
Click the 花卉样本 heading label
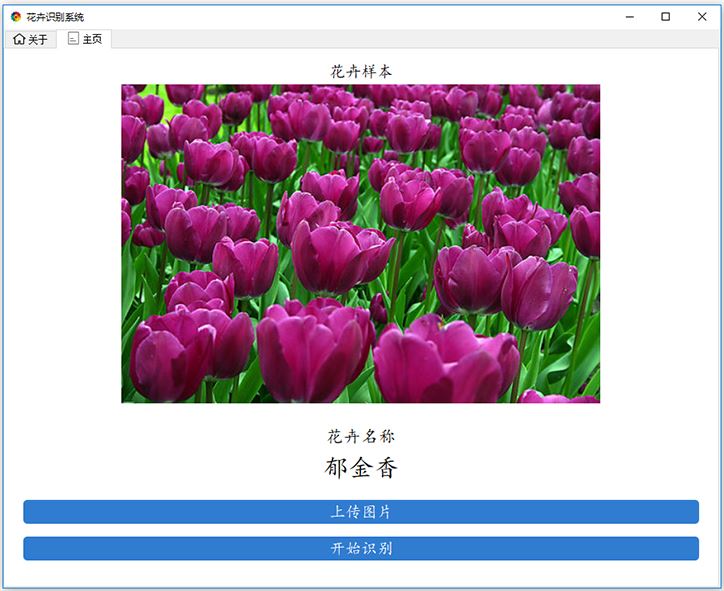click(x=361, y=72)
